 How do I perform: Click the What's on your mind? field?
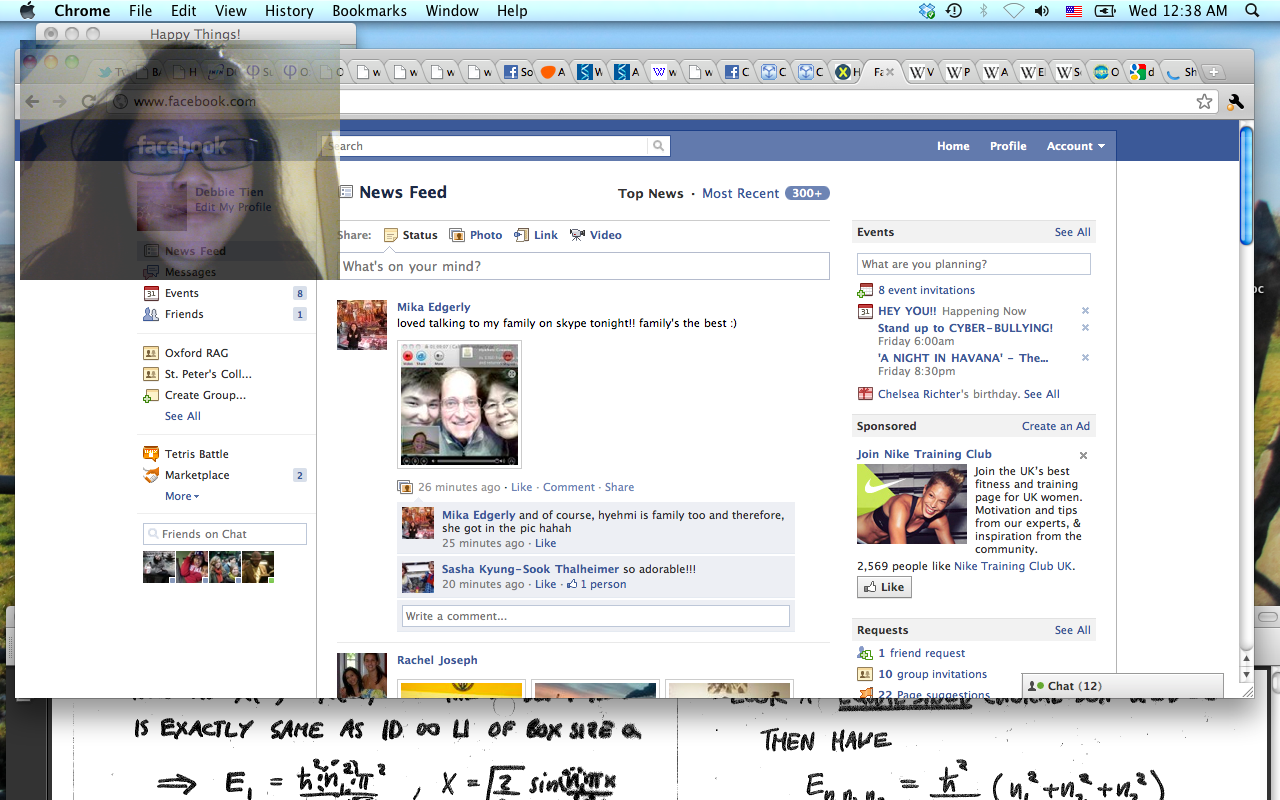coord(584,266)
